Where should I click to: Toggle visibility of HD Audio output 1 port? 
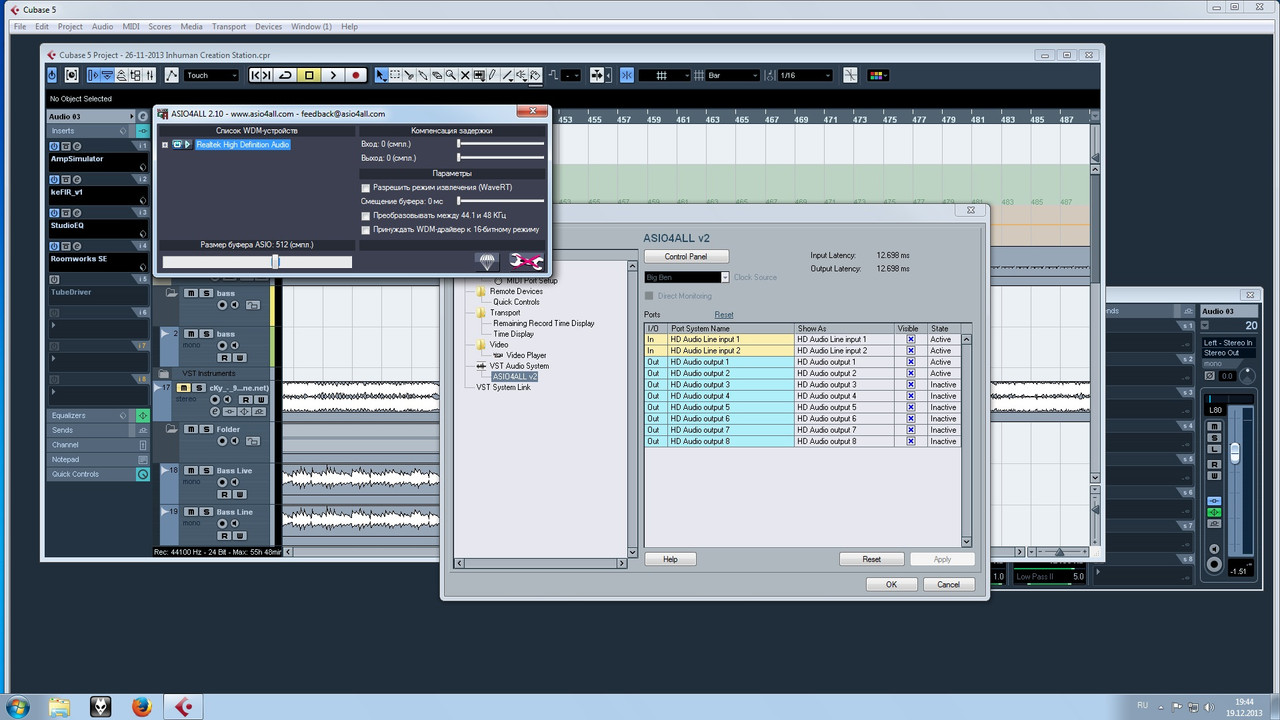tap(909, 361)
